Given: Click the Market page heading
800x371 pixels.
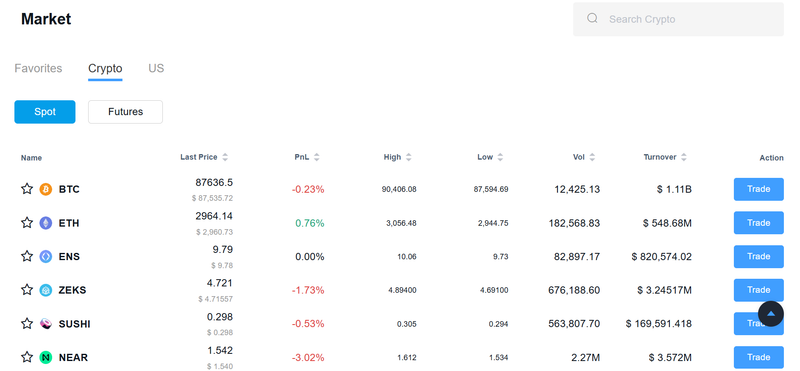Looking at the screenshot, I should pyautogui.click(x=46, y=19).
